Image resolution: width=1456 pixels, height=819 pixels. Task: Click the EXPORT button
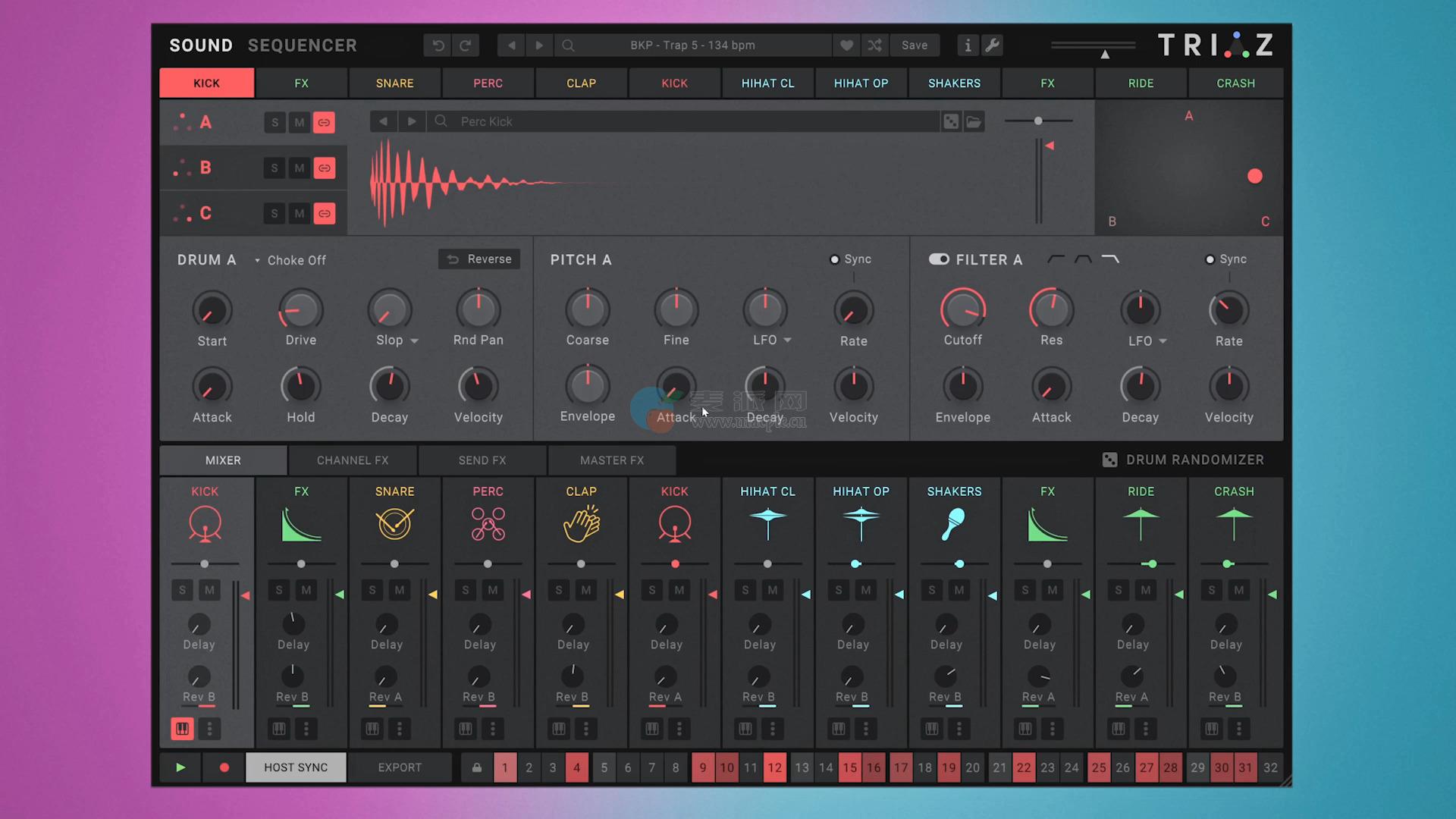400,767
